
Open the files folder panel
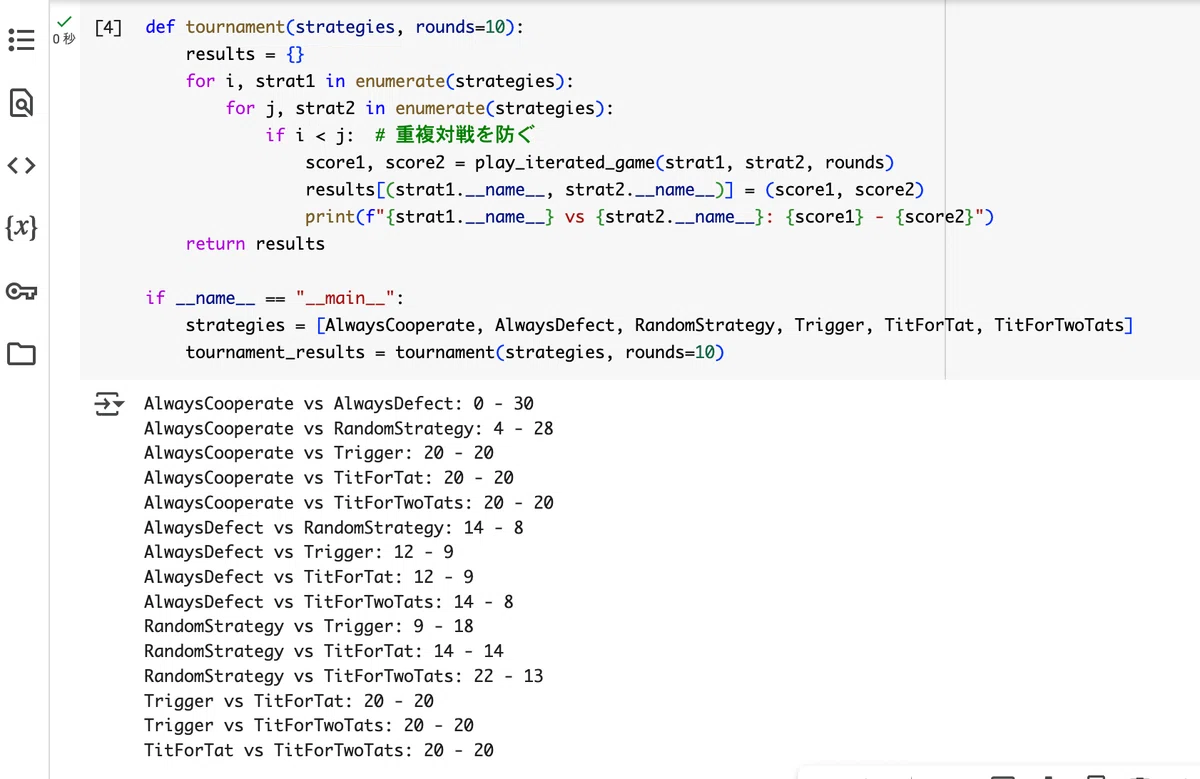(21, 354)
